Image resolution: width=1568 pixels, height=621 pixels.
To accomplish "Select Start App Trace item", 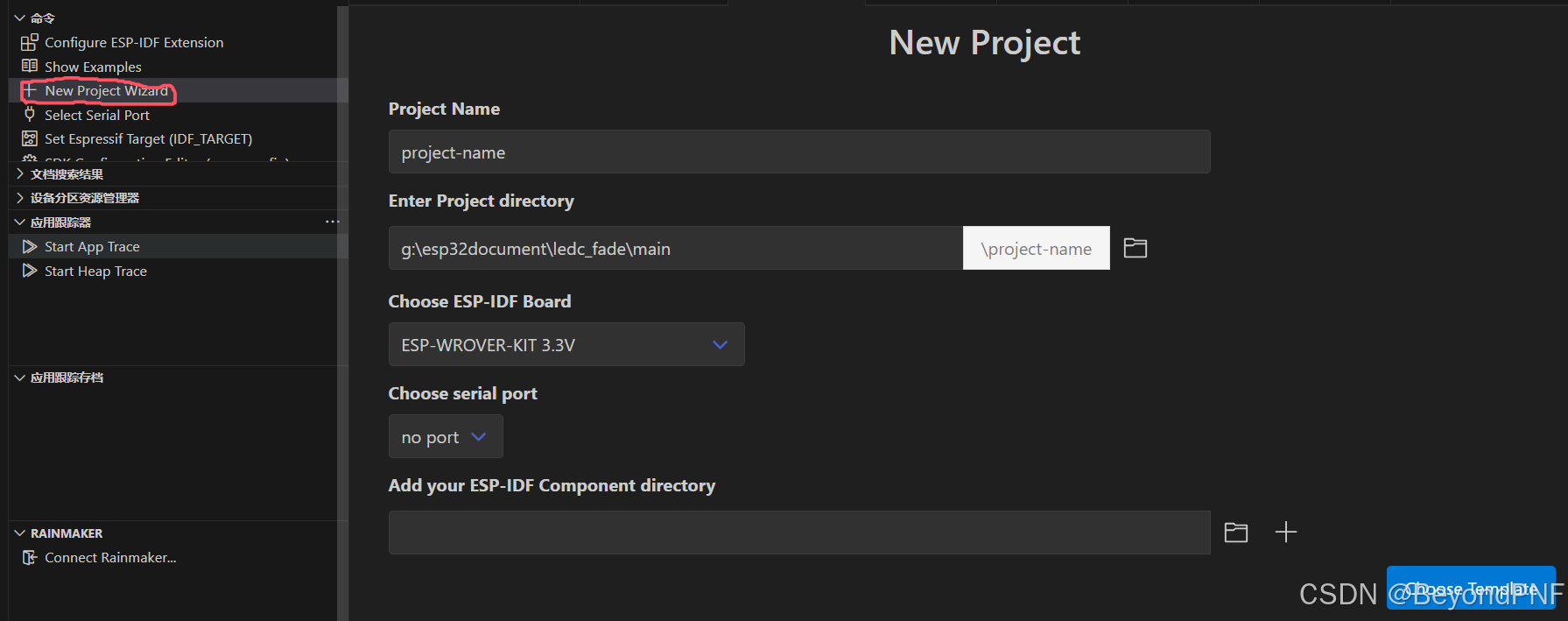I will (x=92, y=247).
